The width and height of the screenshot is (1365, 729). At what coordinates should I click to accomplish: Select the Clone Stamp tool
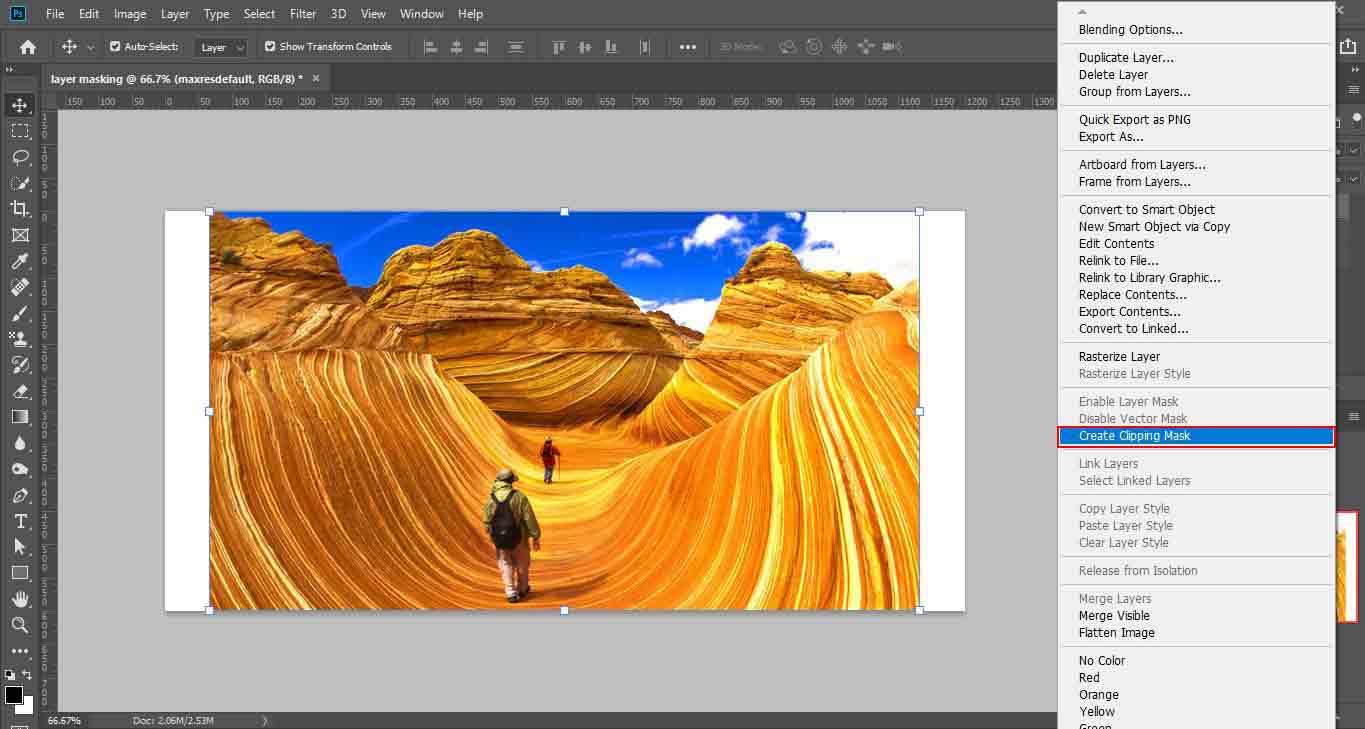tap(20, 339)
